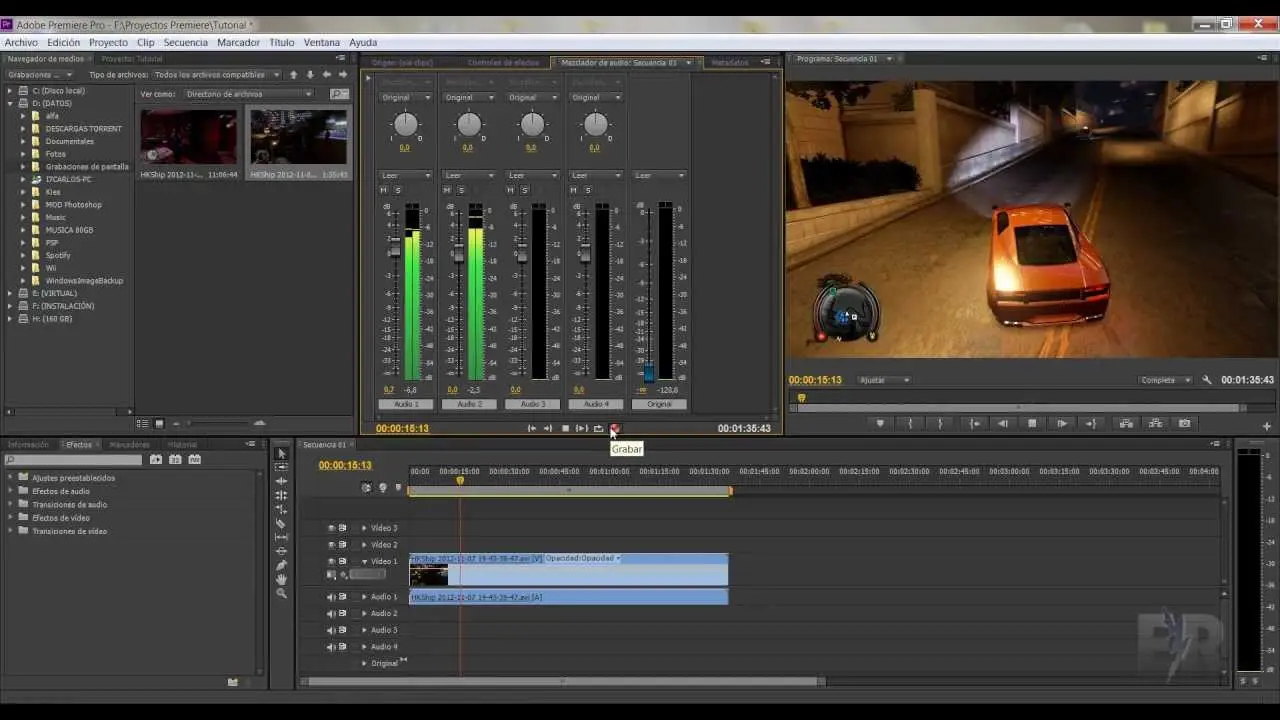The width and height of the screenshot is (1280, 720).
Task: Expand the C: (Disco local) drive
Action: click(x=11, y=90)
